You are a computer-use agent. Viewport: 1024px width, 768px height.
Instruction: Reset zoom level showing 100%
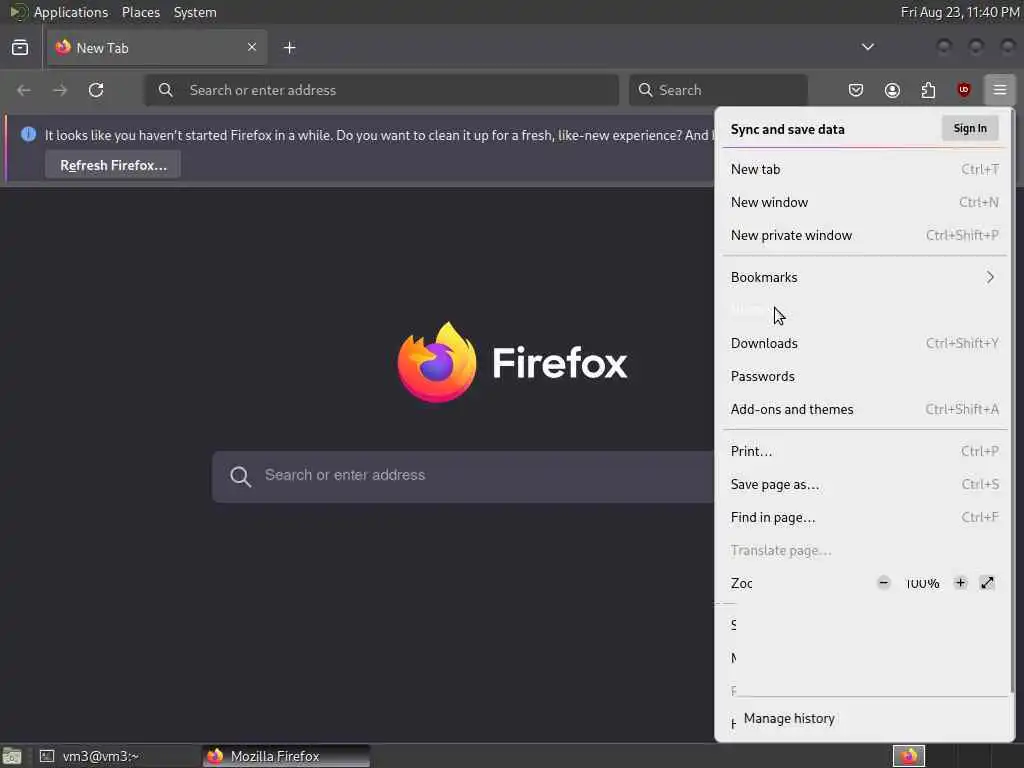pyautogui.click(x=921, y=583)
